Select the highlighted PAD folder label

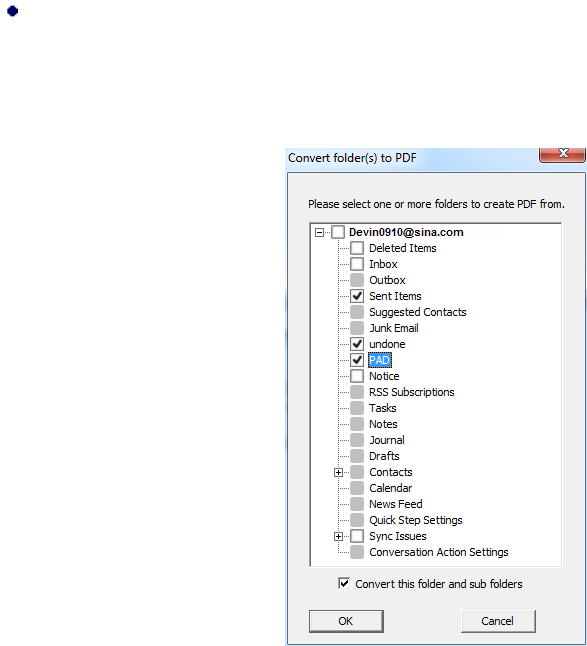pyautogui.click(x=379, y=360)
